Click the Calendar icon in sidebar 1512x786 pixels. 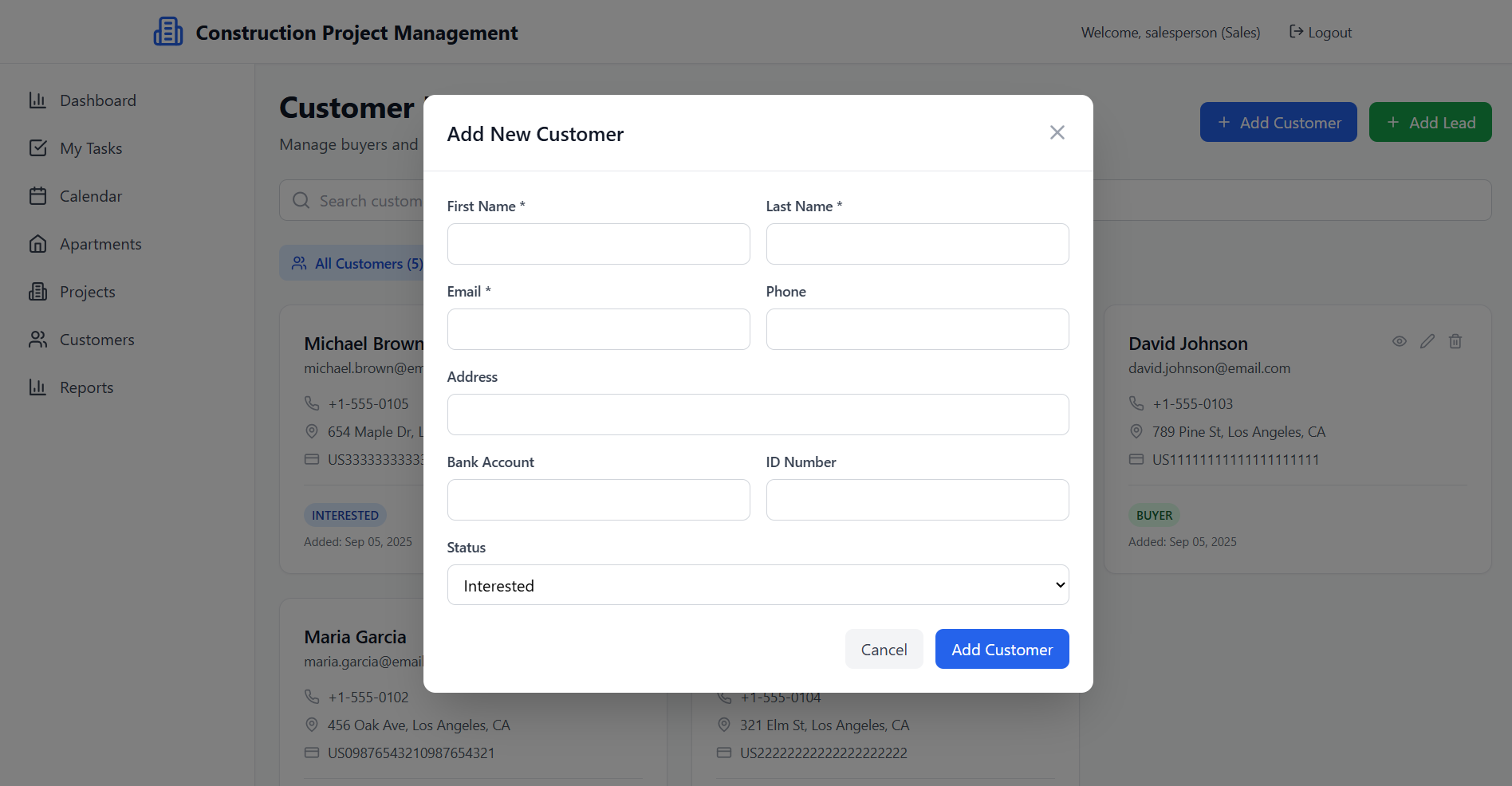click(37, 196)
